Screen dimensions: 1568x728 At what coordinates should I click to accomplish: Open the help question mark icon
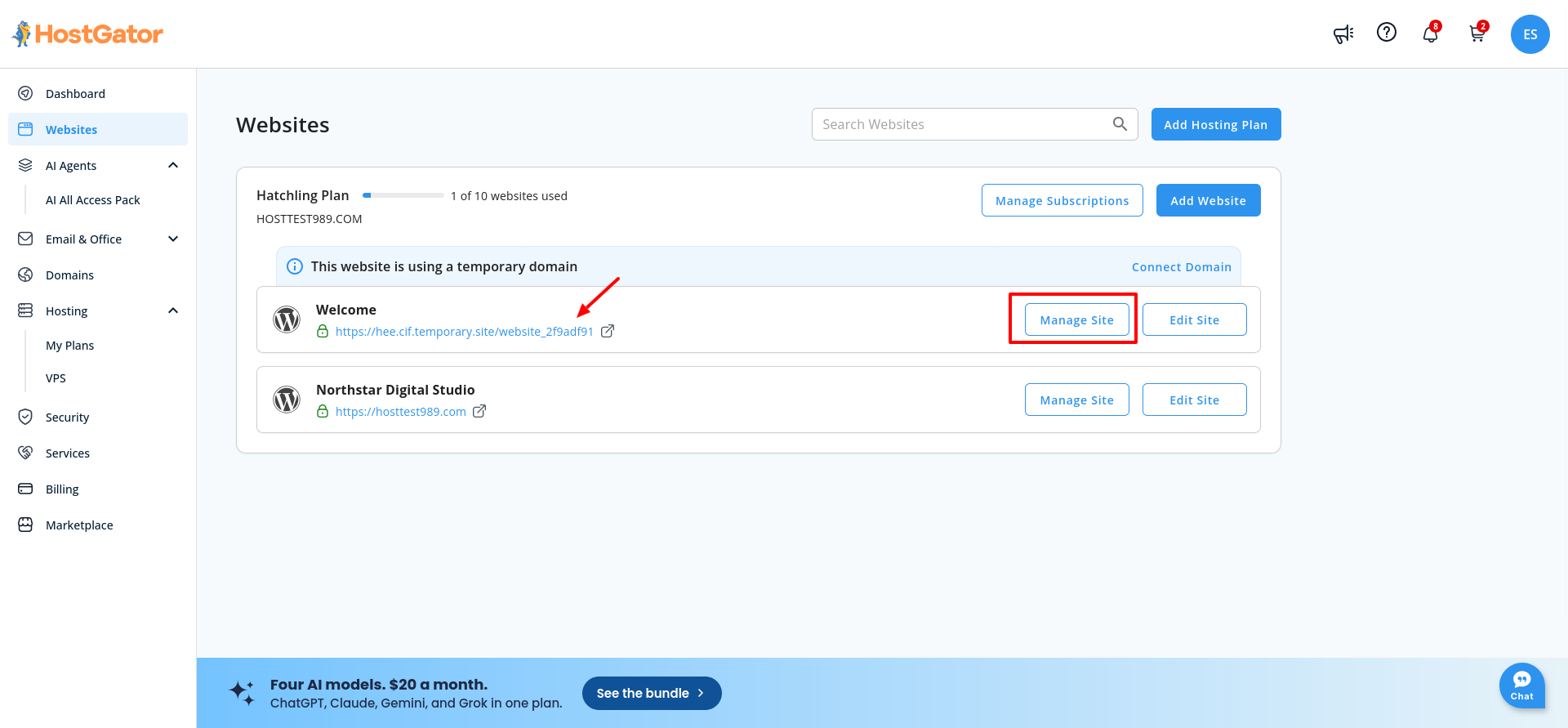pyautogui.click(x=1387, y=32)
